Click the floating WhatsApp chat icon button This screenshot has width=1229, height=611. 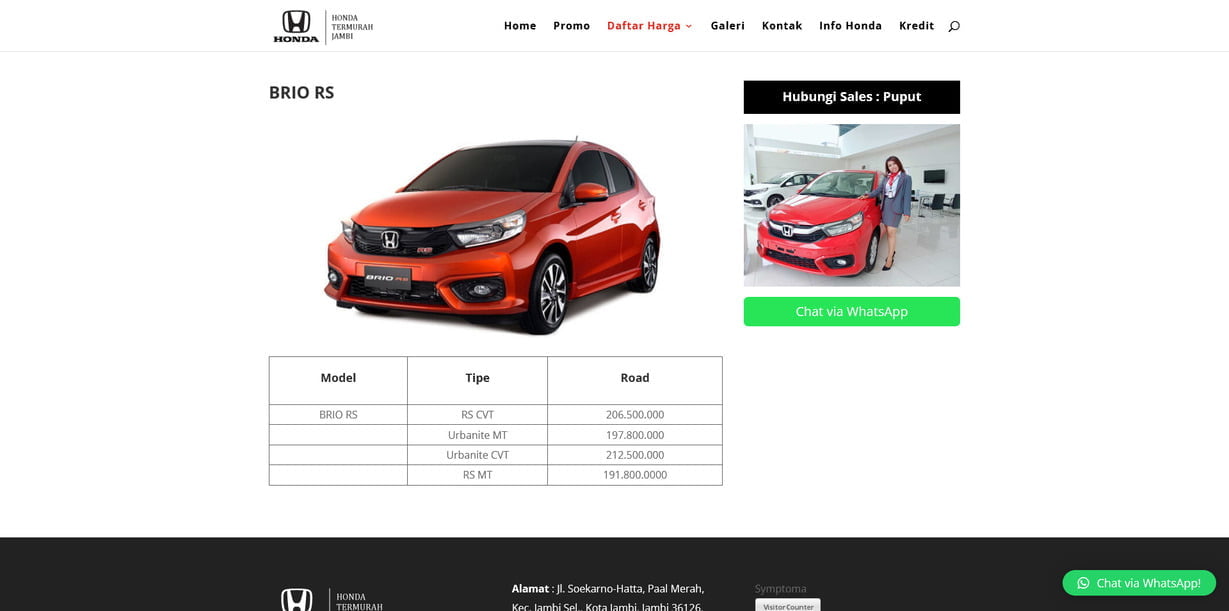(1139, 583)
